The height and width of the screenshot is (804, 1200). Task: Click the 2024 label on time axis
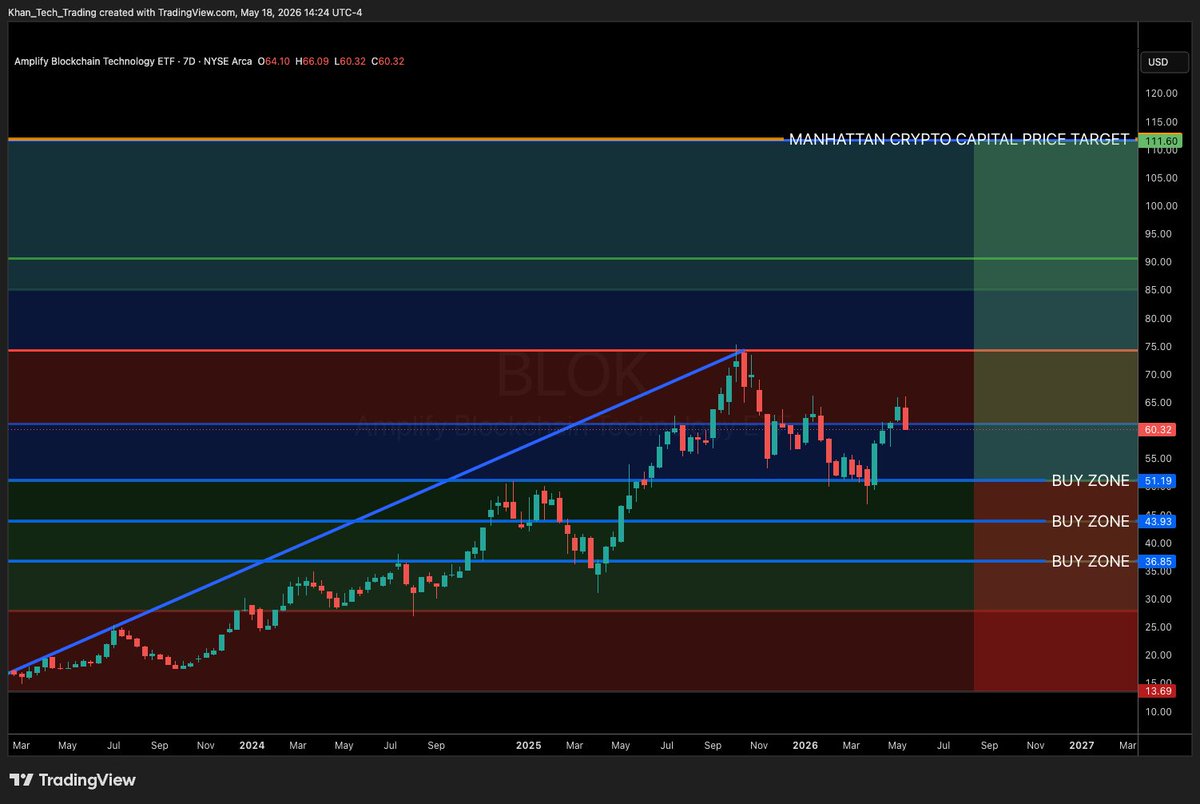[252, 745]
